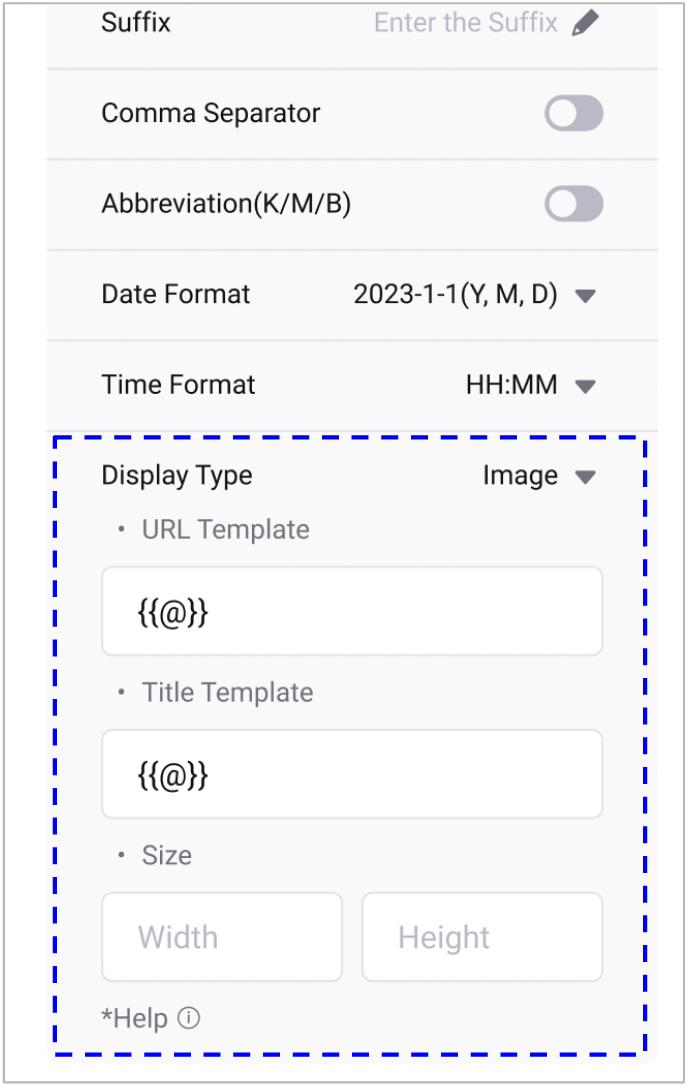Select the HH:MM time format value
The width and height of the screenshot is (690, 1090).
coord(511,385)
